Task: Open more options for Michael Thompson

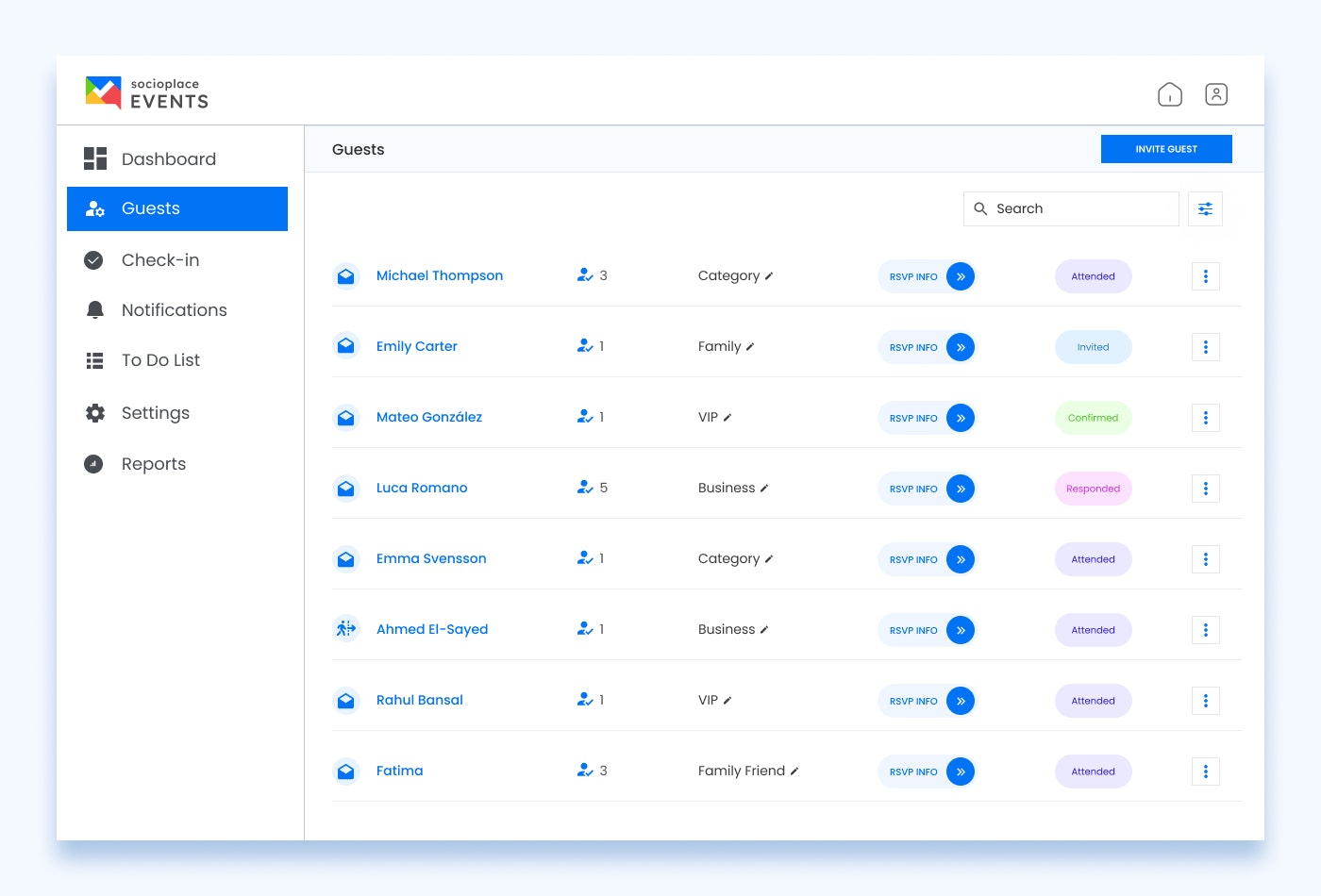Action: click(x=1206, y=276)
